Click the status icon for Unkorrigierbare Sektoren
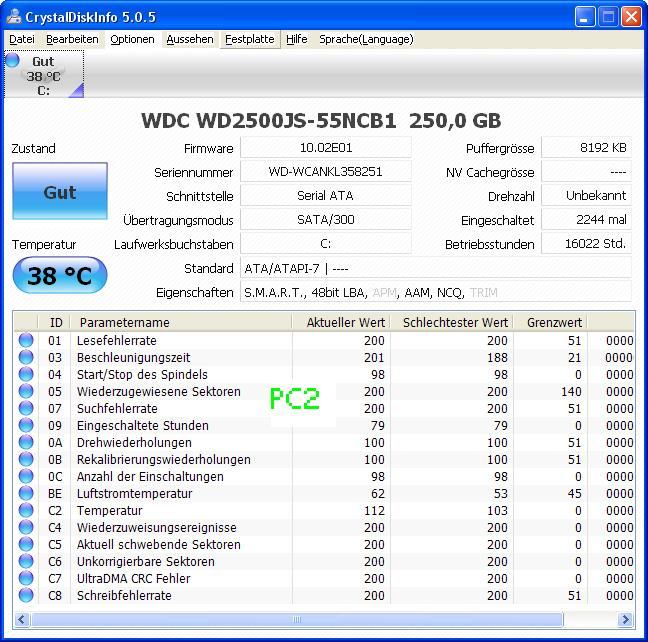The image size is (648, 642). (x=26, y=561)
